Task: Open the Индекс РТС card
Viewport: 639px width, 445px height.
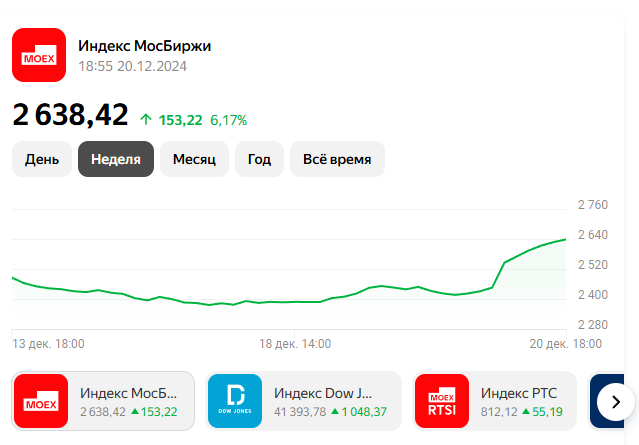Action: [x=495, y=401]
